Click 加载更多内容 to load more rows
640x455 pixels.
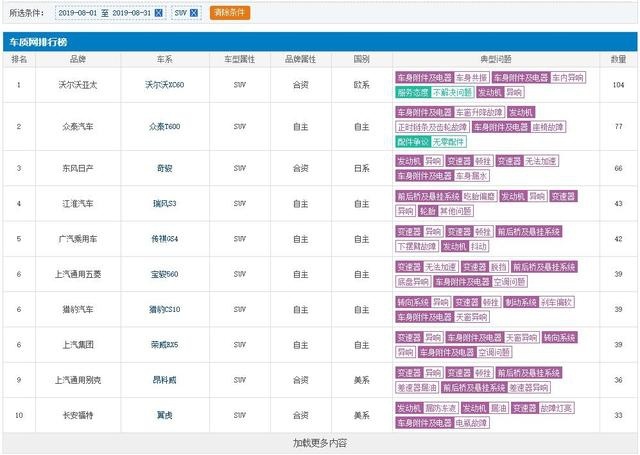pyautogui.click(x=320, y=443)
